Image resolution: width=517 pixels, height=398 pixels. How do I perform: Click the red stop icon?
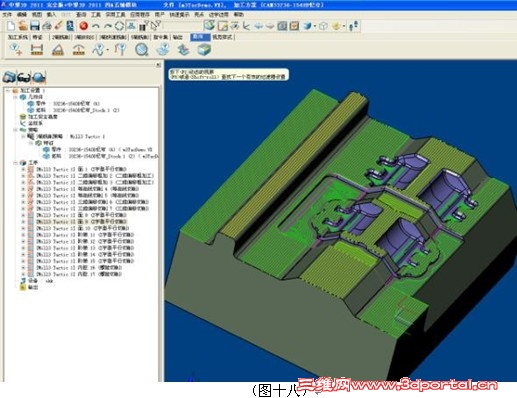click(84, 26)
